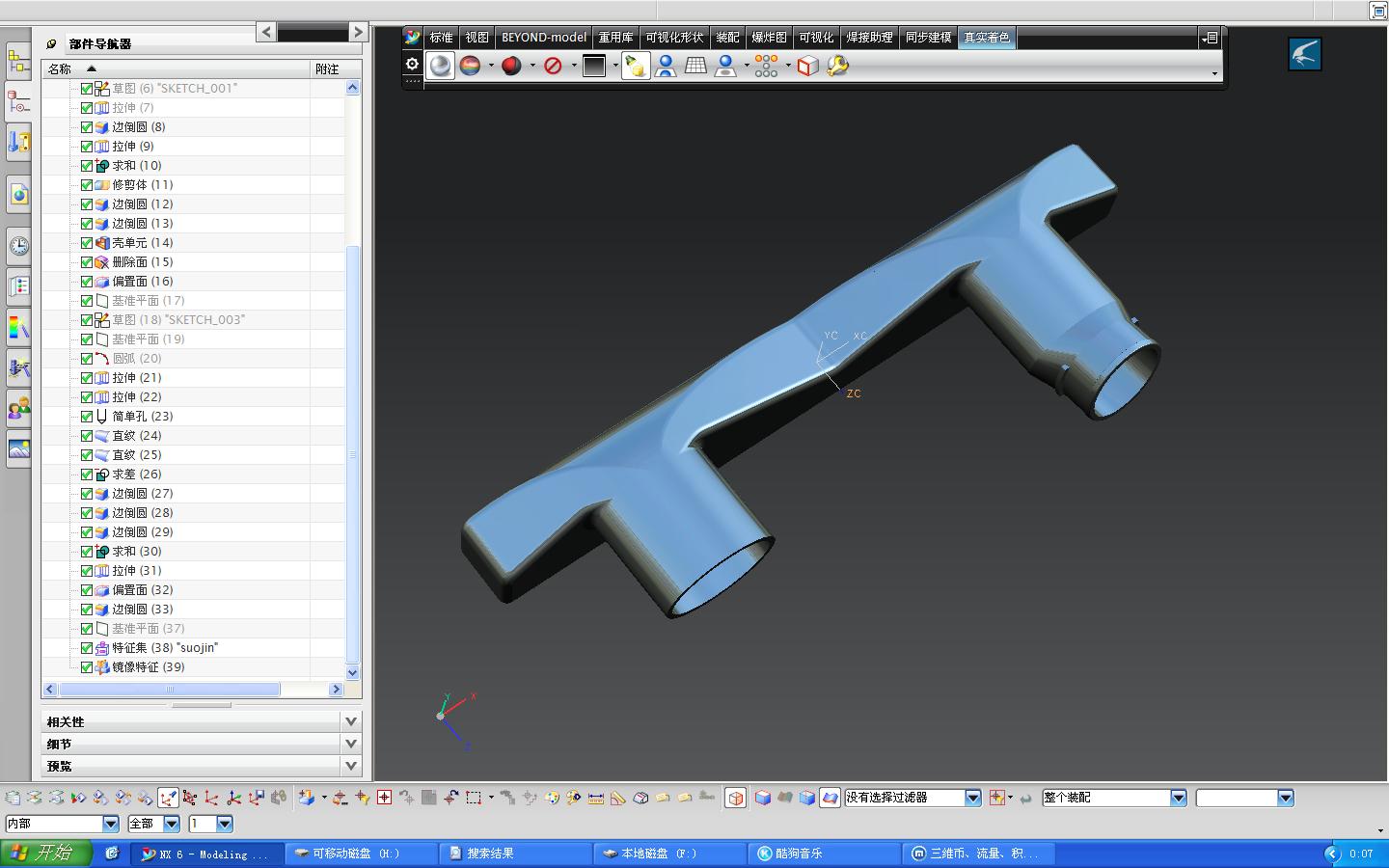
Task: Click the floor grid plane icon
Action: (x=695, y=66)
